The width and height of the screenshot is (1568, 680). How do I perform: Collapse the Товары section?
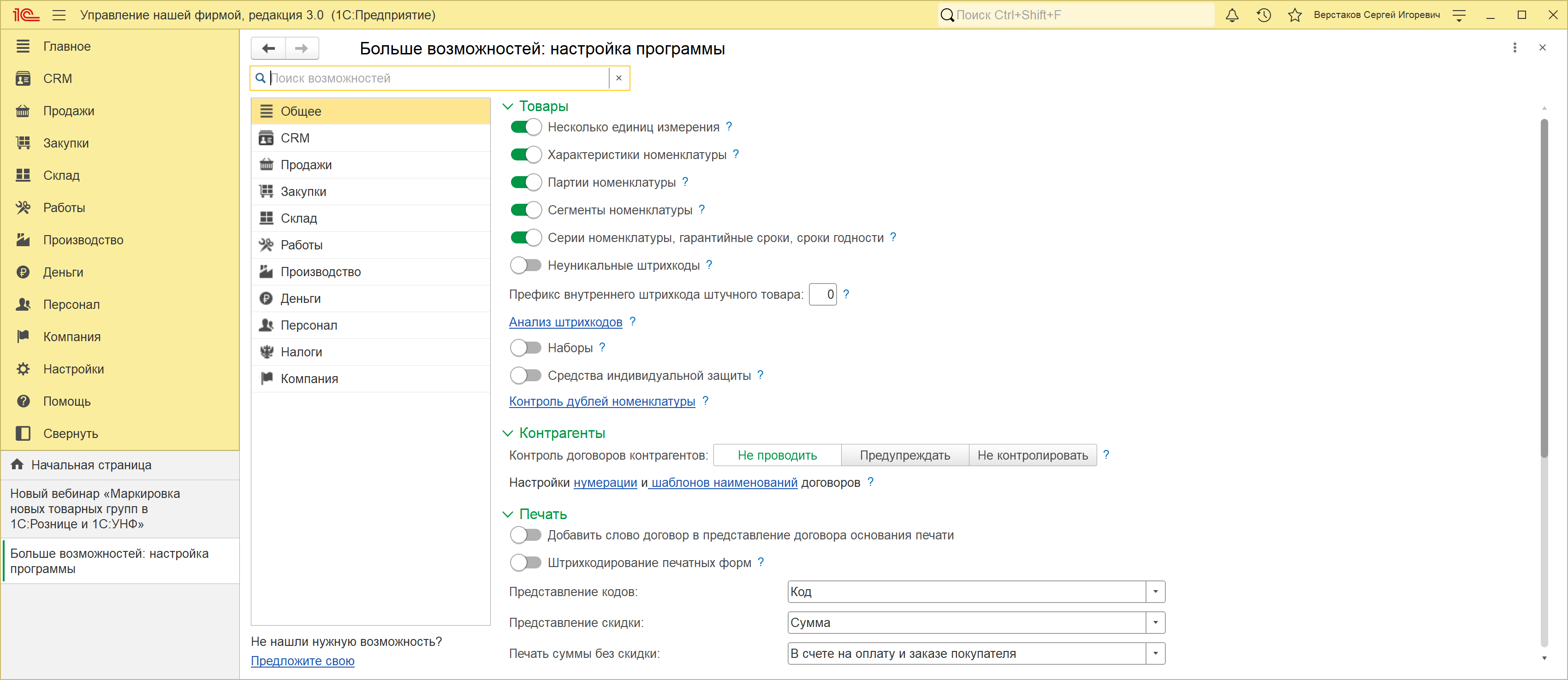(x=508, y=106)
